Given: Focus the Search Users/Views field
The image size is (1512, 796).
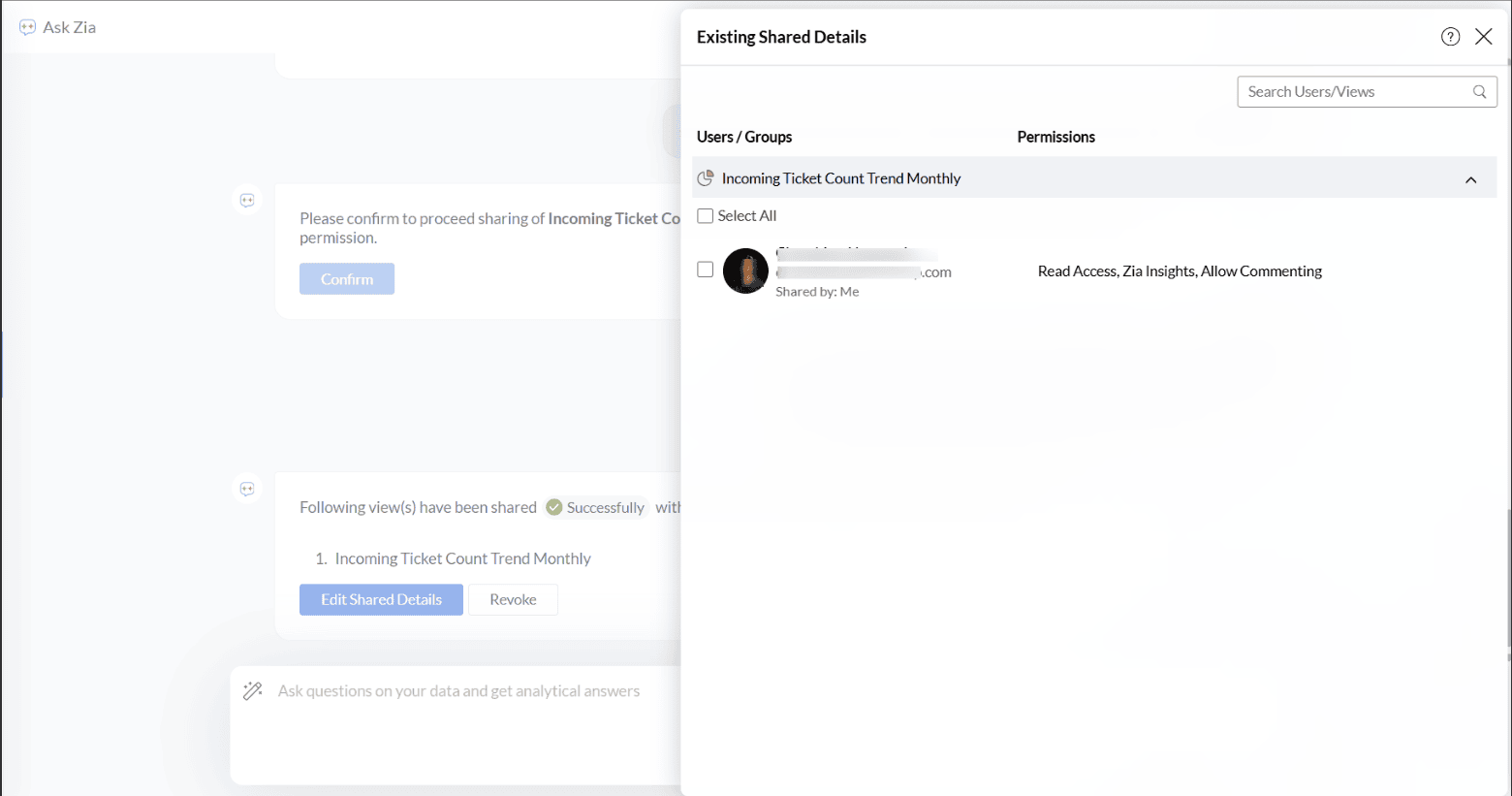Looking at the screenshot, I should (1353, 92).
